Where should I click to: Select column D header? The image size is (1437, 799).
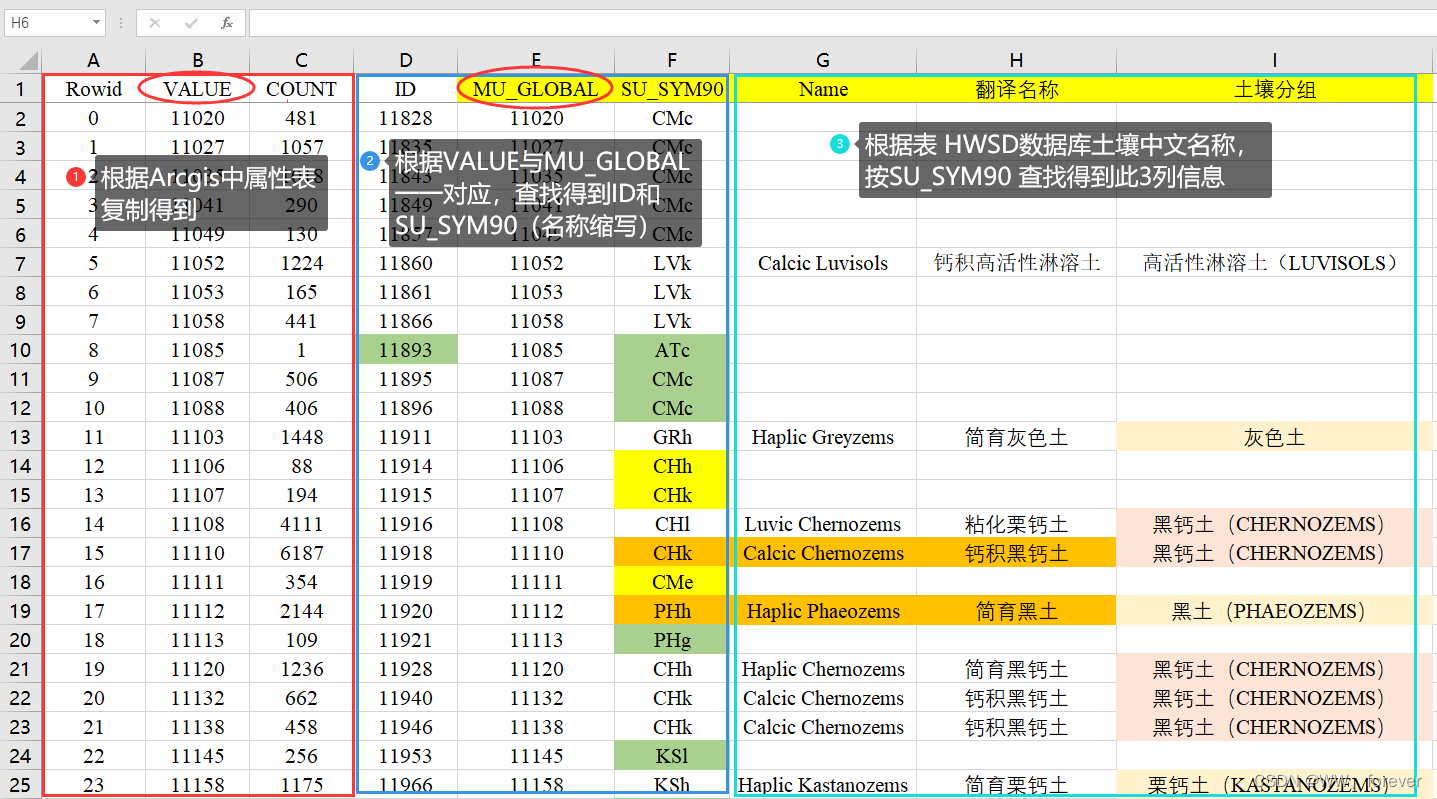[x=406, y=60]
